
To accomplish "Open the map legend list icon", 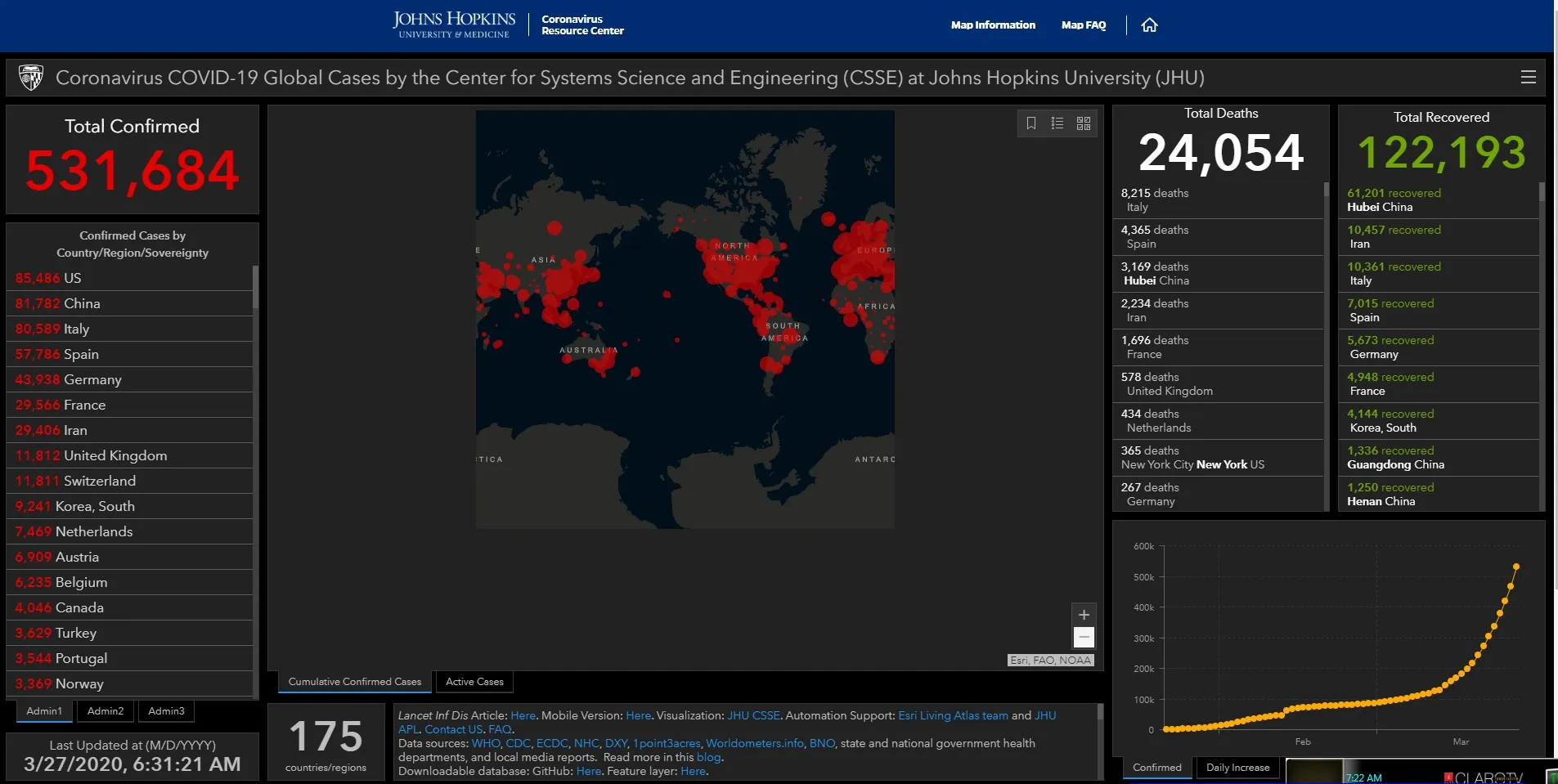I will click(1057, 123).
